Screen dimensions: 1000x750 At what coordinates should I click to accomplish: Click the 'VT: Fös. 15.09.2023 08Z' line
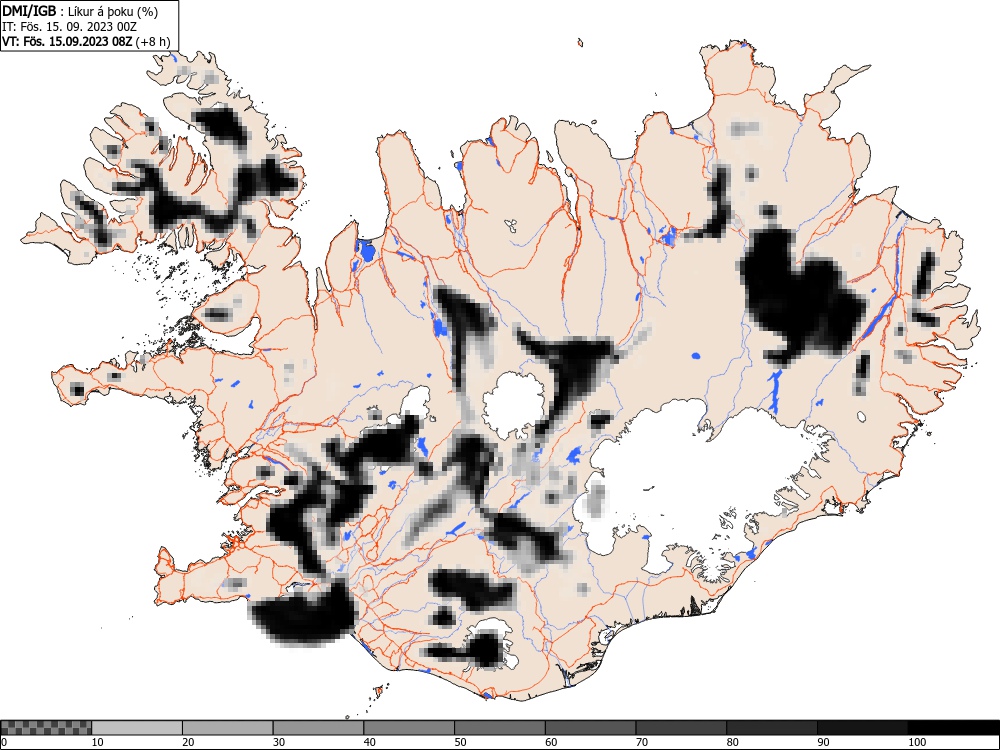pos(68,42)
